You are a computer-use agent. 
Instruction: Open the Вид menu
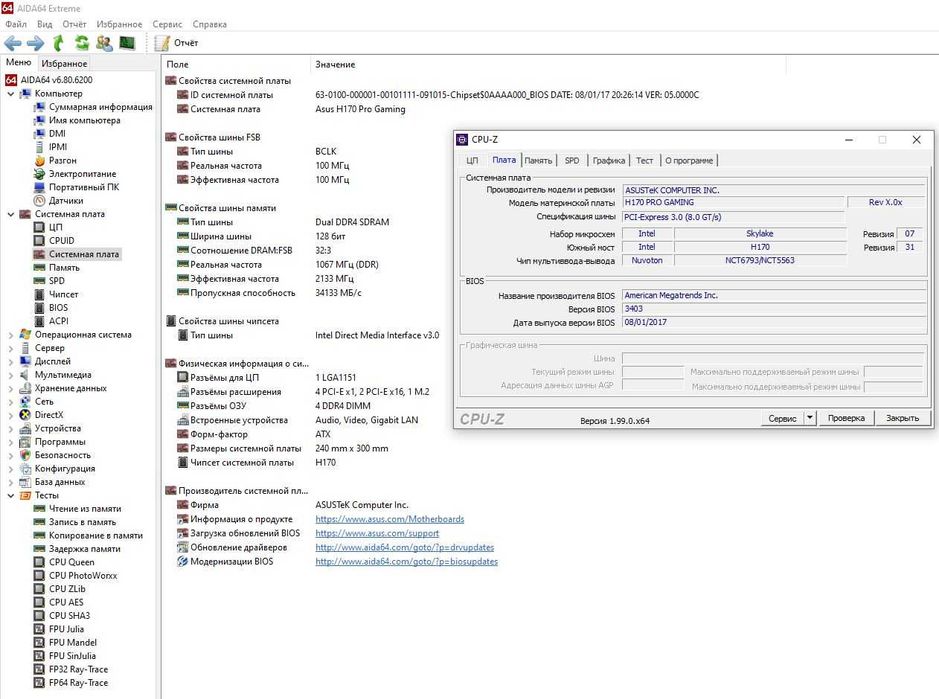coord(44,24)
